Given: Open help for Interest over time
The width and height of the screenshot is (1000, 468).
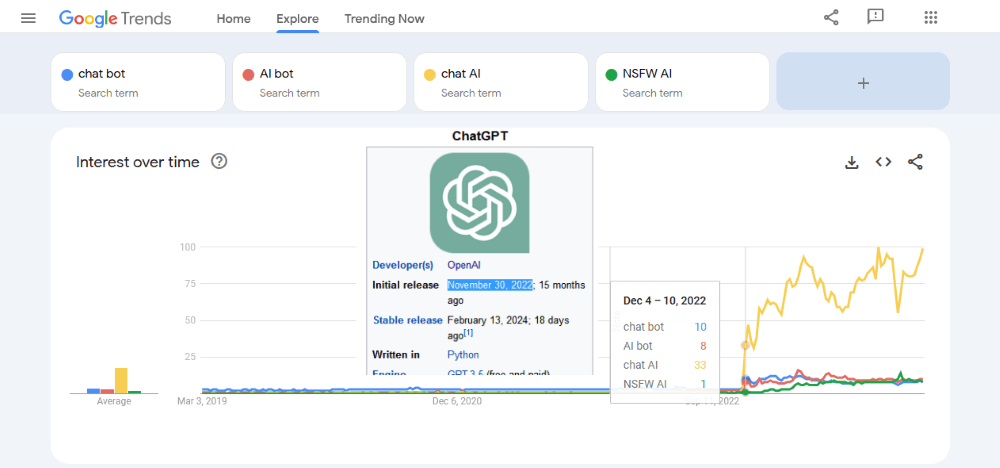Looking at the screenshot, I should (219, 162).
